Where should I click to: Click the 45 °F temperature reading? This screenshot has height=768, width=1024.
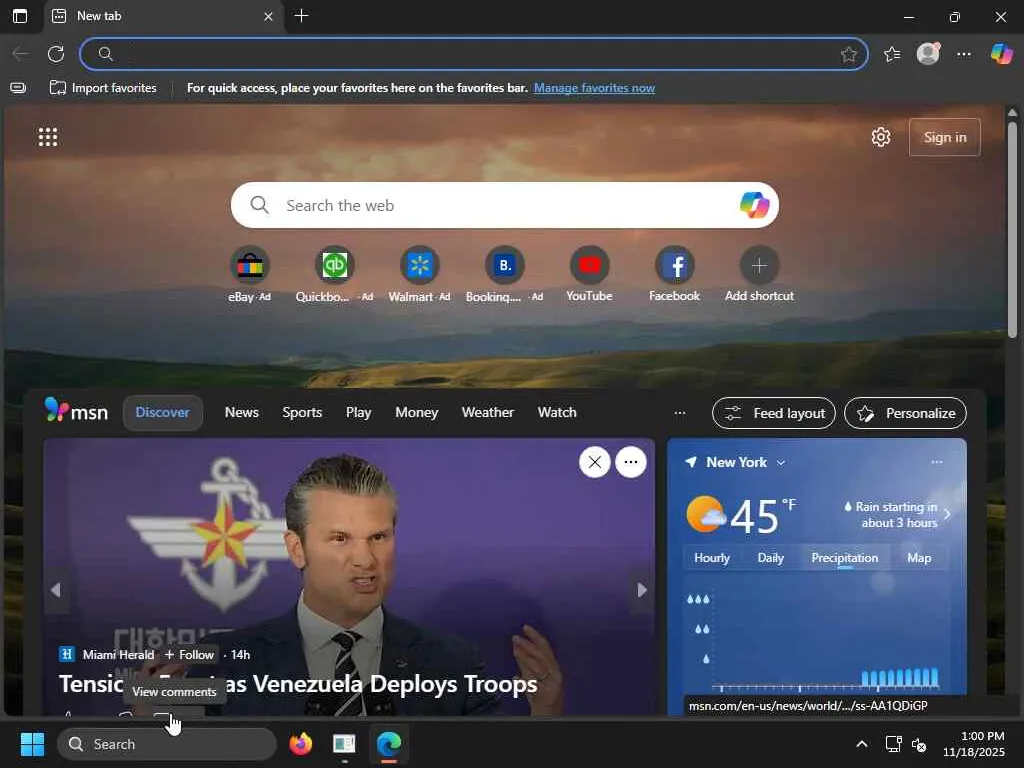coord(762,515)
